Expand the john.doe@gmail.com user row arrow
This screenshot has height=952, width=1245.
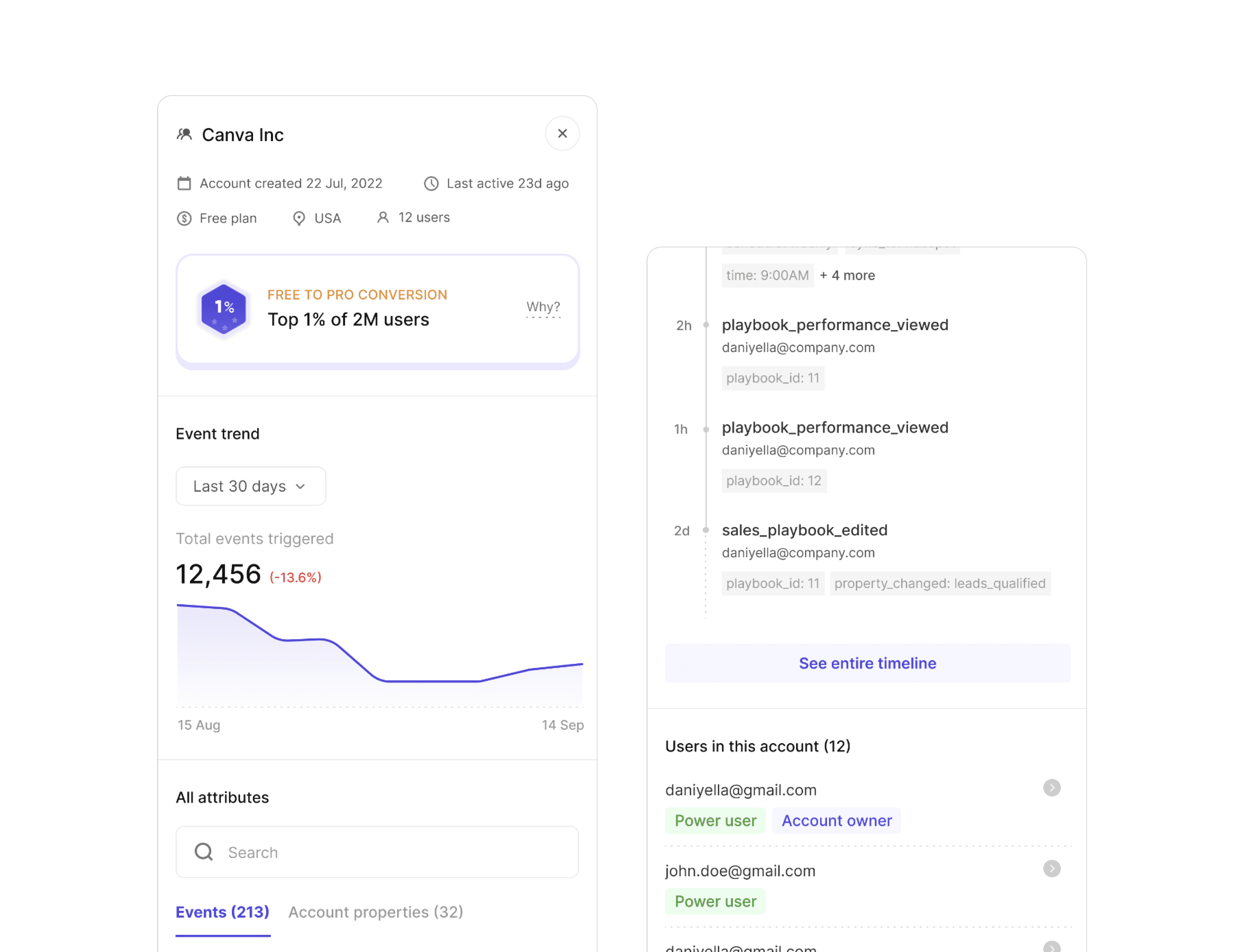click(1051, 869)
